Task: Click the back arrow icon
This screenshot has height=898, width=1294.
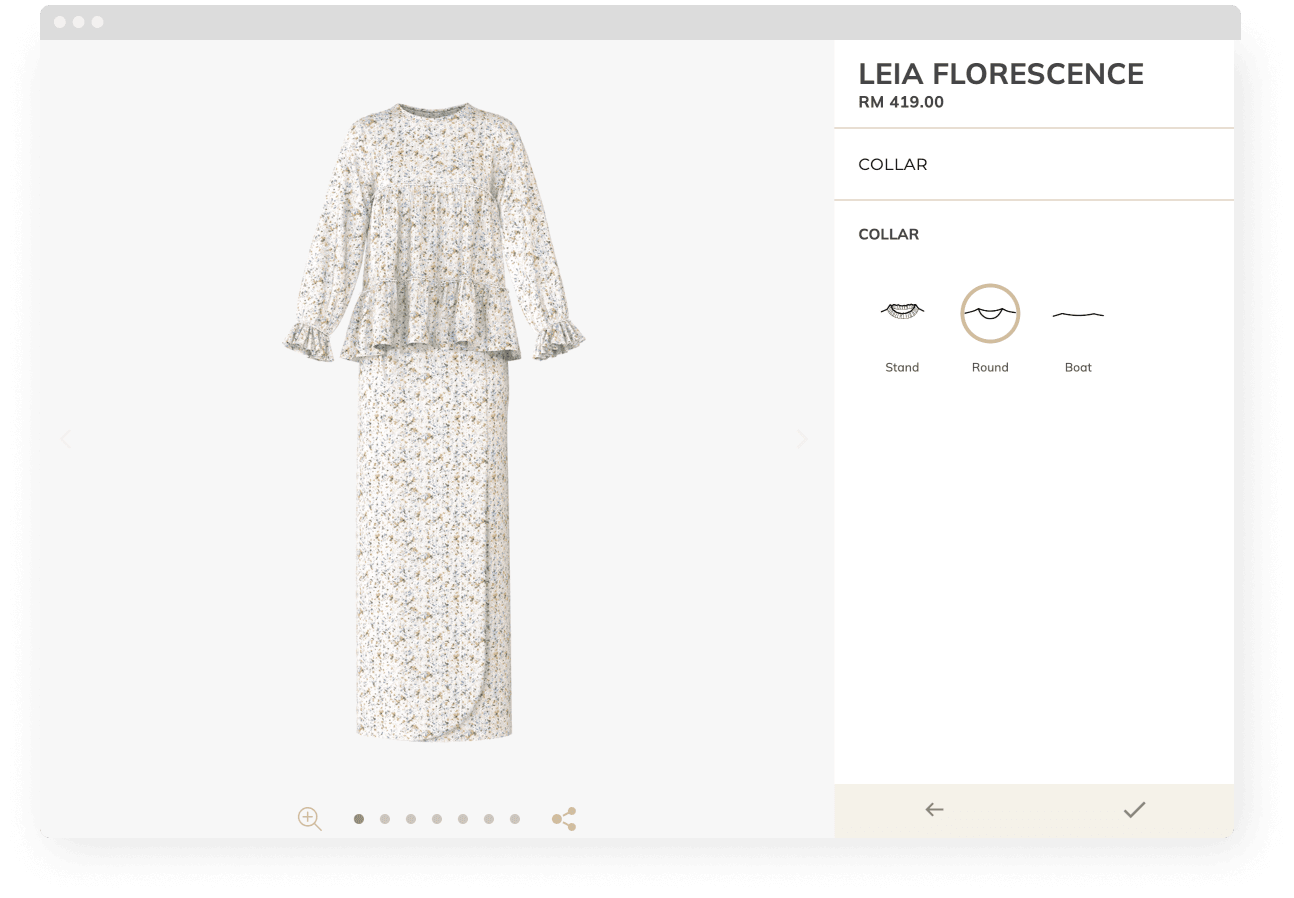Action: tap(934, 810)
